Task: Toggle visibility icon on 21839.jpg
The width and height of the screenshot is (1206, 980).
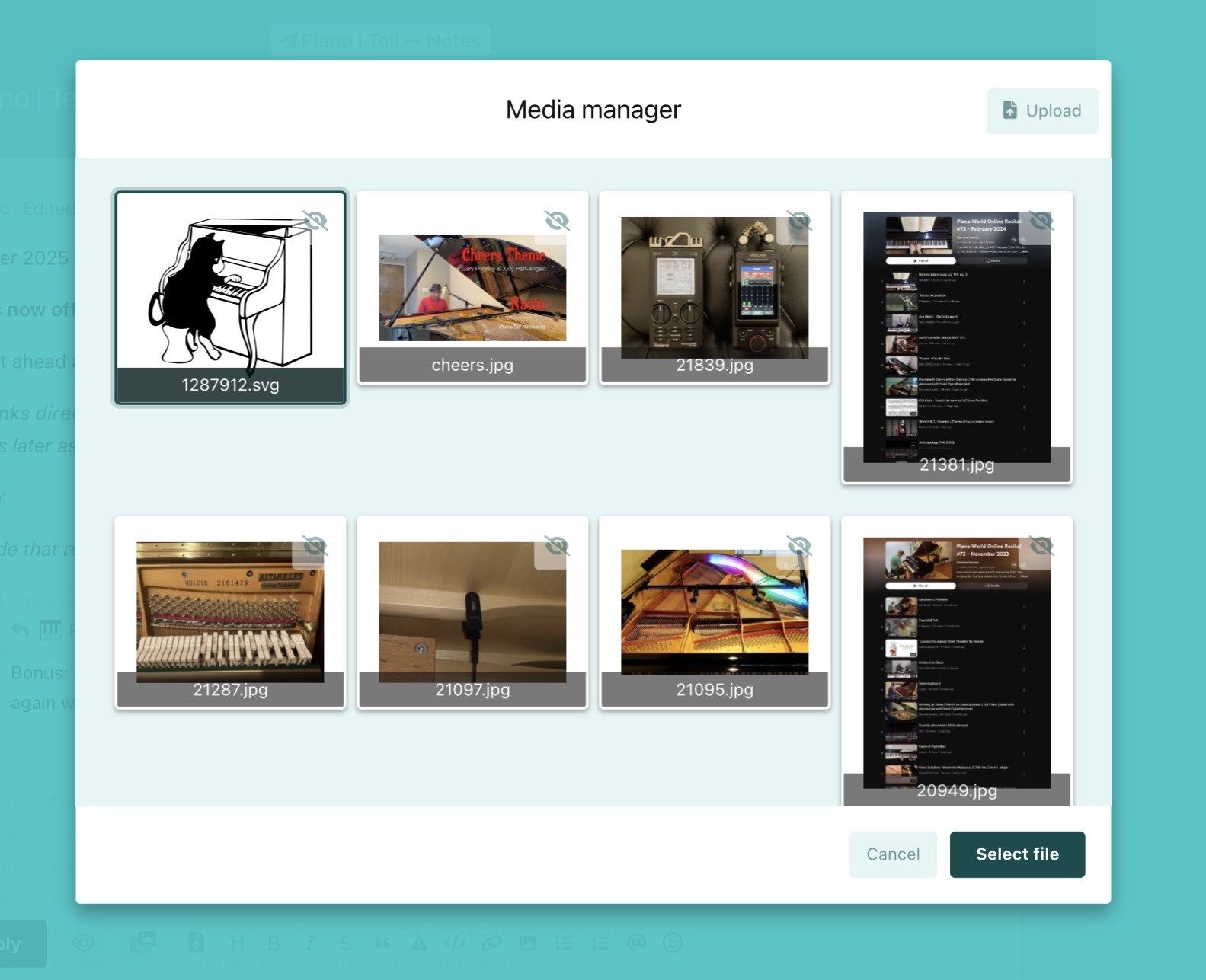Action: pos(799,221)
